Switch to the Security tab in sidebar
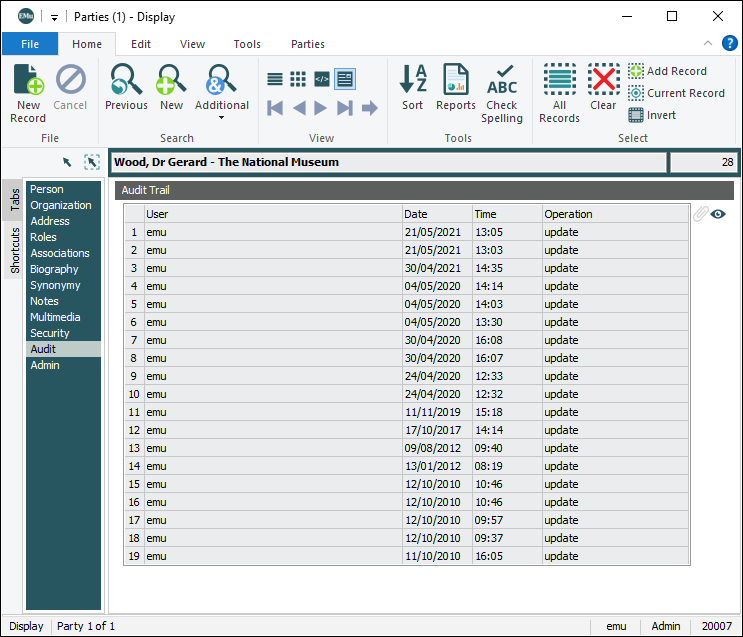743x637 pixels. (x=50, y=333)
